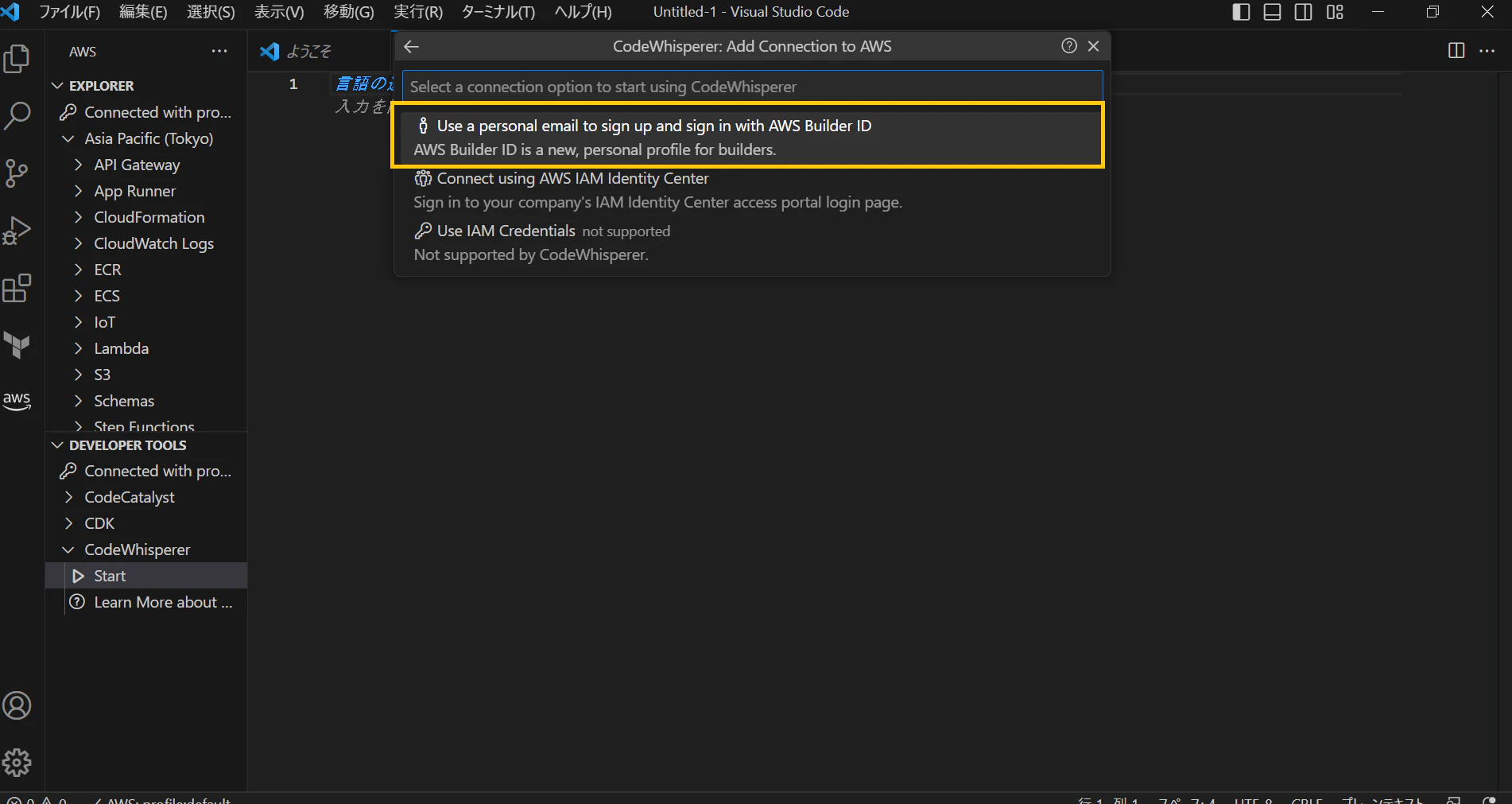
Task: Open the 実行(R) menu
Action: [418, 12]
